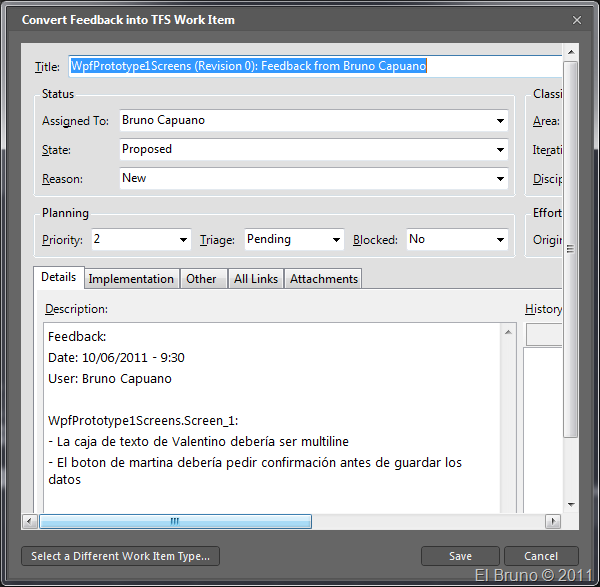Click the horizontal scrollbar right arrow
This screenshot has height=587, width=600.
(552, 521)
